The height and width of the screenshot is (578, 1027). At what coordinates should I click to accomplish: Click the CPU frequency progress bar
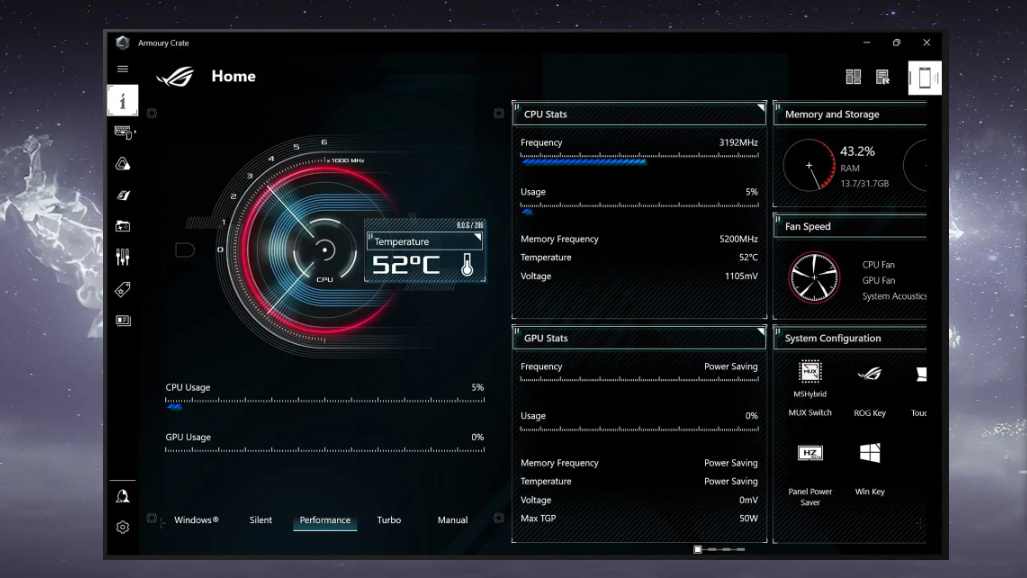pyautogui.click(x=640, y=159)
